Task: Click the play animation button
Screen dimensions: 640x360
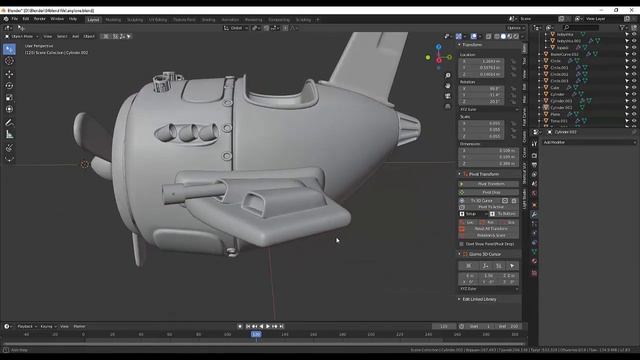Action: (268, 327)
